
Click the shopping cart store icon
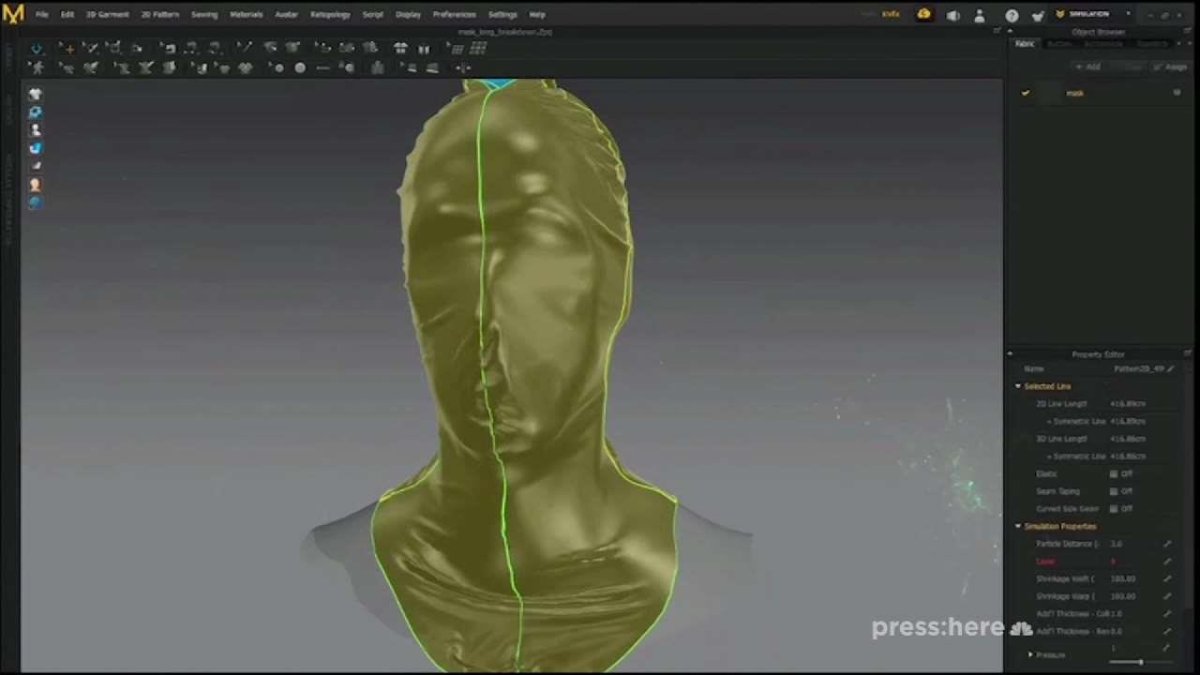pos(1038,15)
